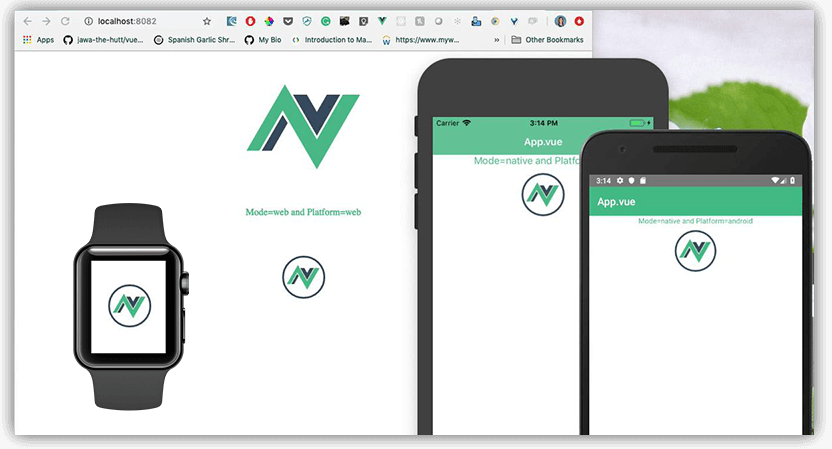This screenshot has width=832, height=449.
Task: Tap the App.vue header on Android phone
Action: point(616,201)
